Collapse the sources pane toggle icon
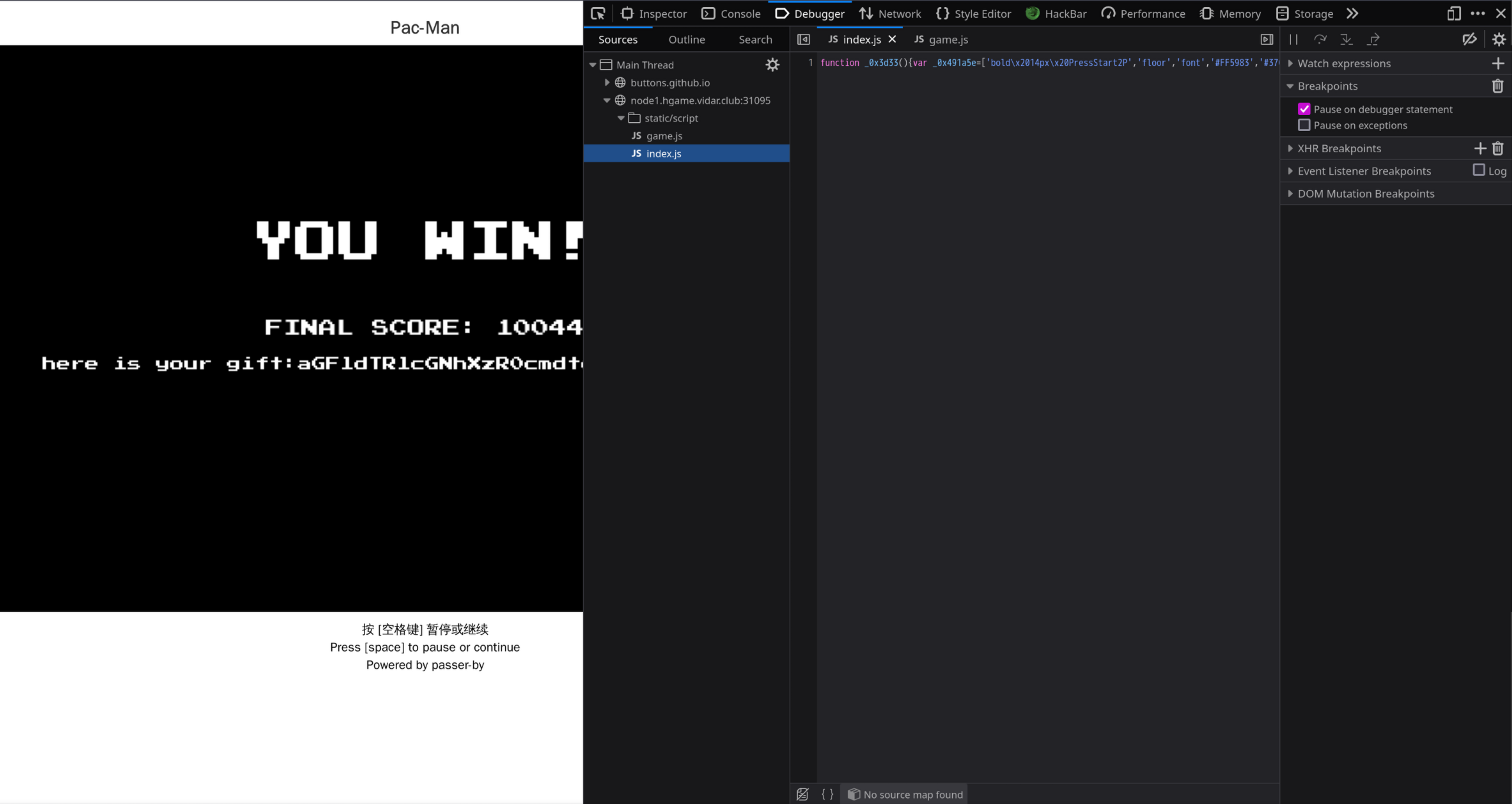The image size is (1512, 804). point(803,40)
